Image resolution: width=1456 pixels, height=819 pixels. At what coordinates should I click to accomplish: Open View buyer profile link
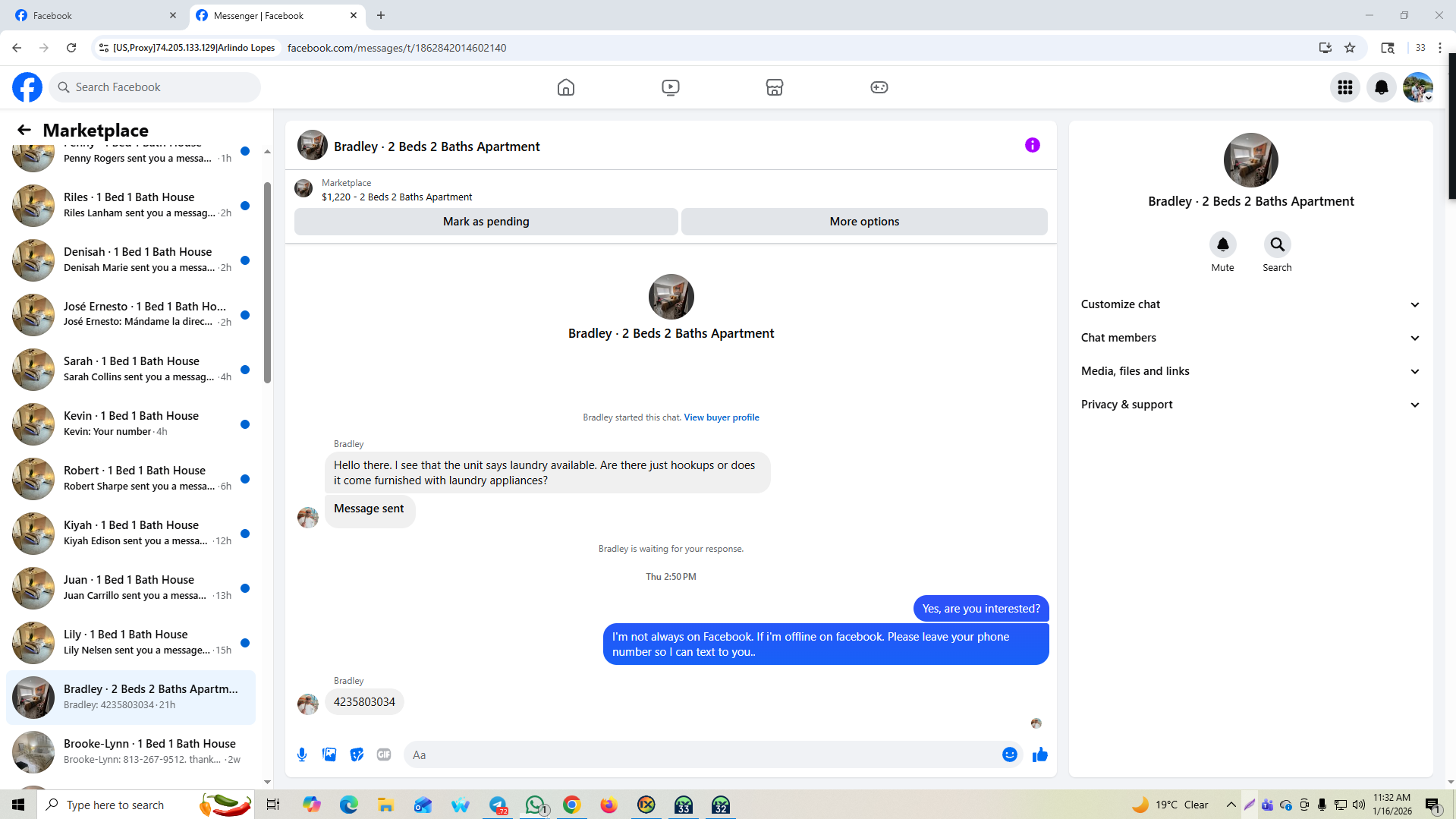point(722,417)
